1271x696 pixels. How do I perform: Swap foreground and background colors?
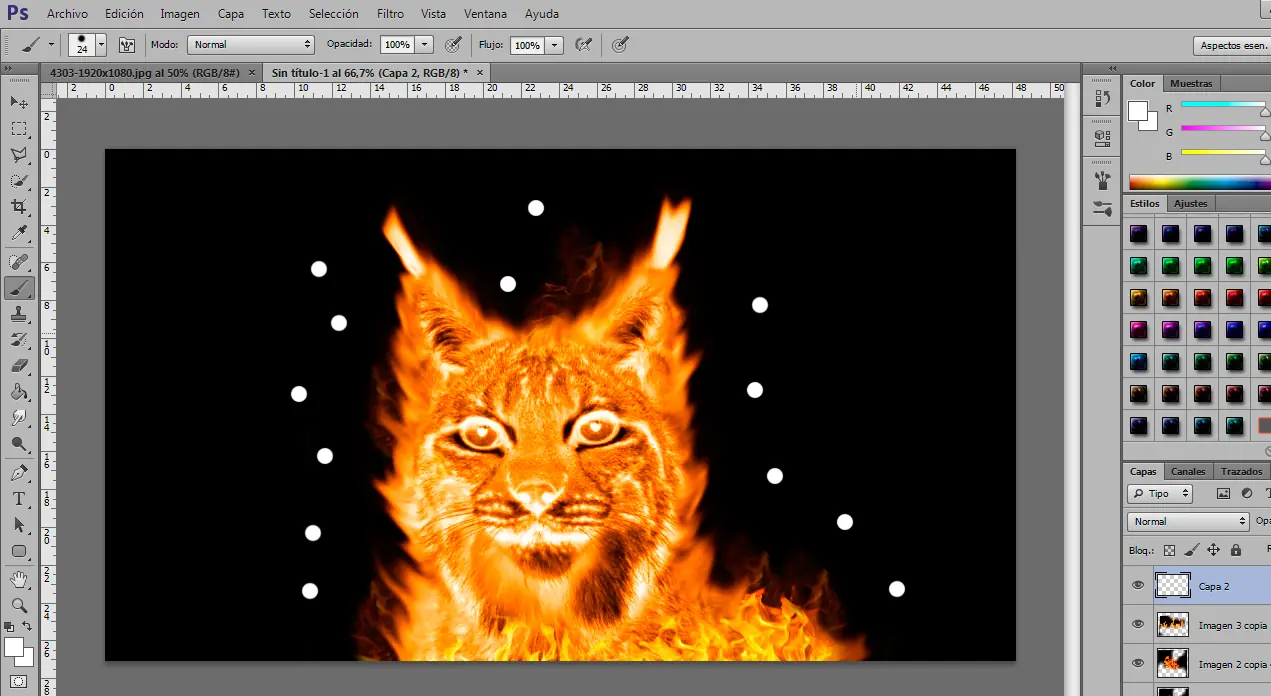tap(29, 627)
